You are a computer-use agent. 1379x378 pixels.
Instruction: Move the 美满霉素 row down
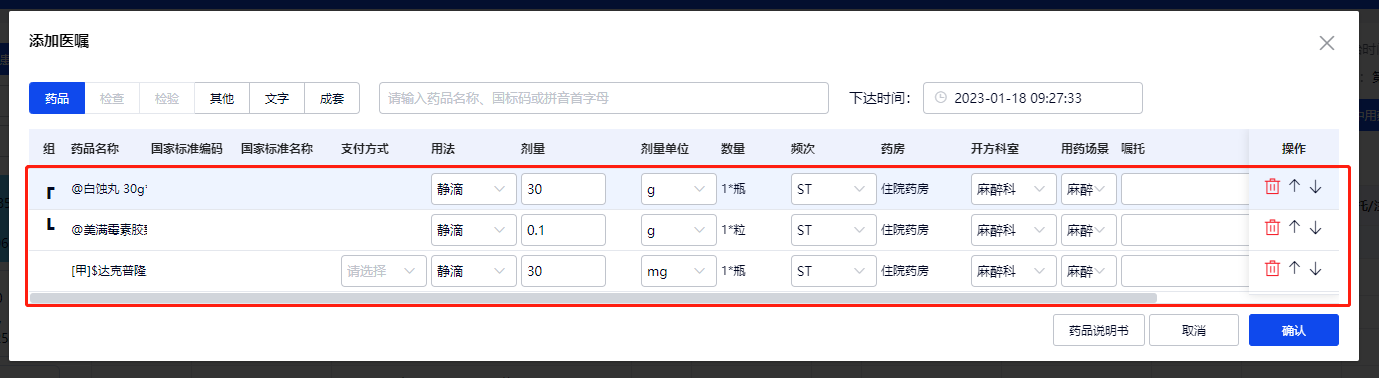(1315, 227)
